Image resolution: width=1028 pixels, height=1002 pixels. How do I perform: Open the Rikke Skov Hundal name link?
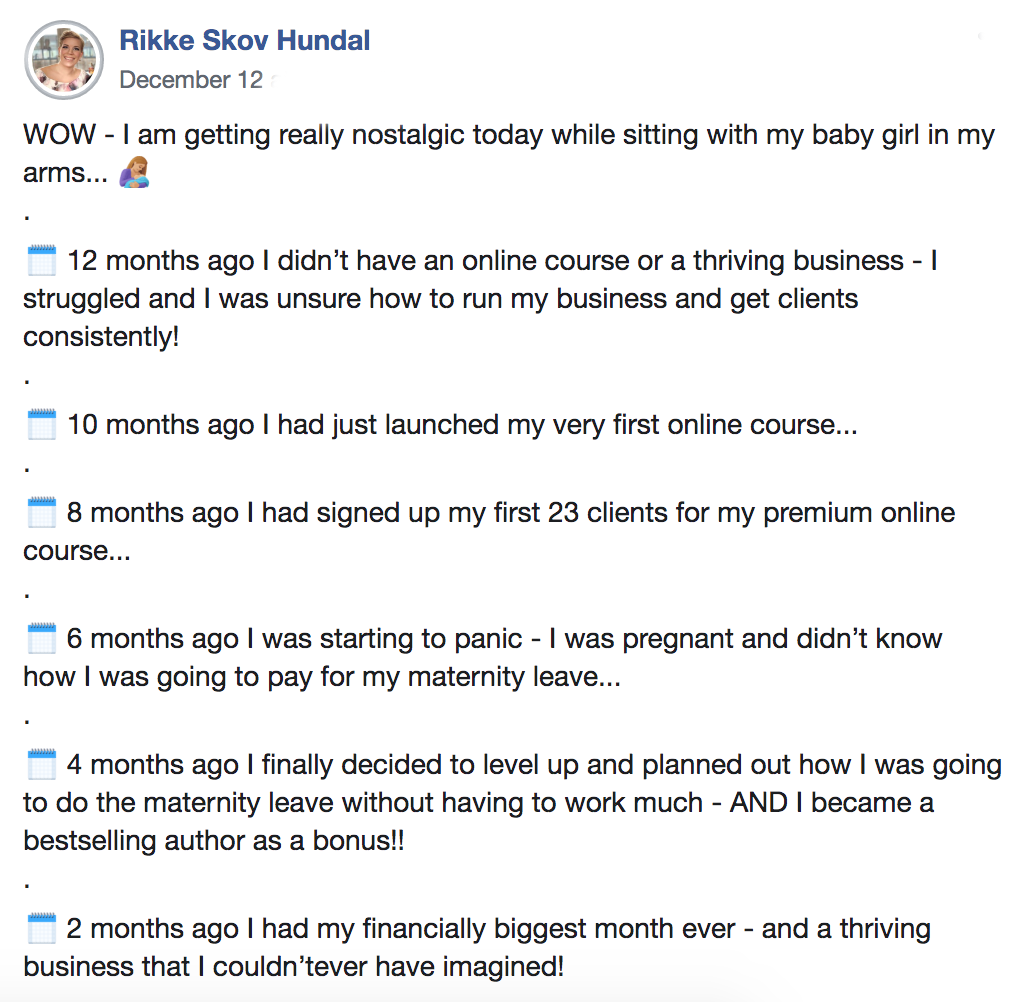245,41
